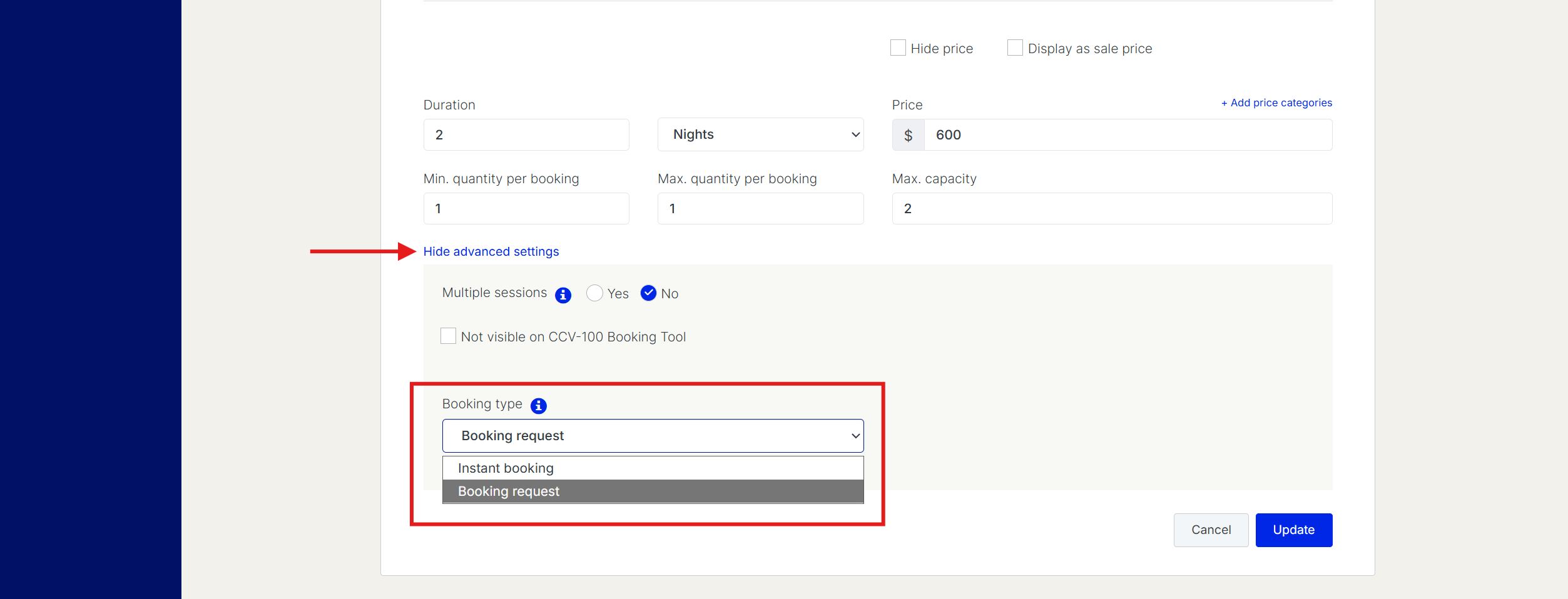Select No for Multiple sessions
1568x599 pixels.
click(x=648, y=293)
